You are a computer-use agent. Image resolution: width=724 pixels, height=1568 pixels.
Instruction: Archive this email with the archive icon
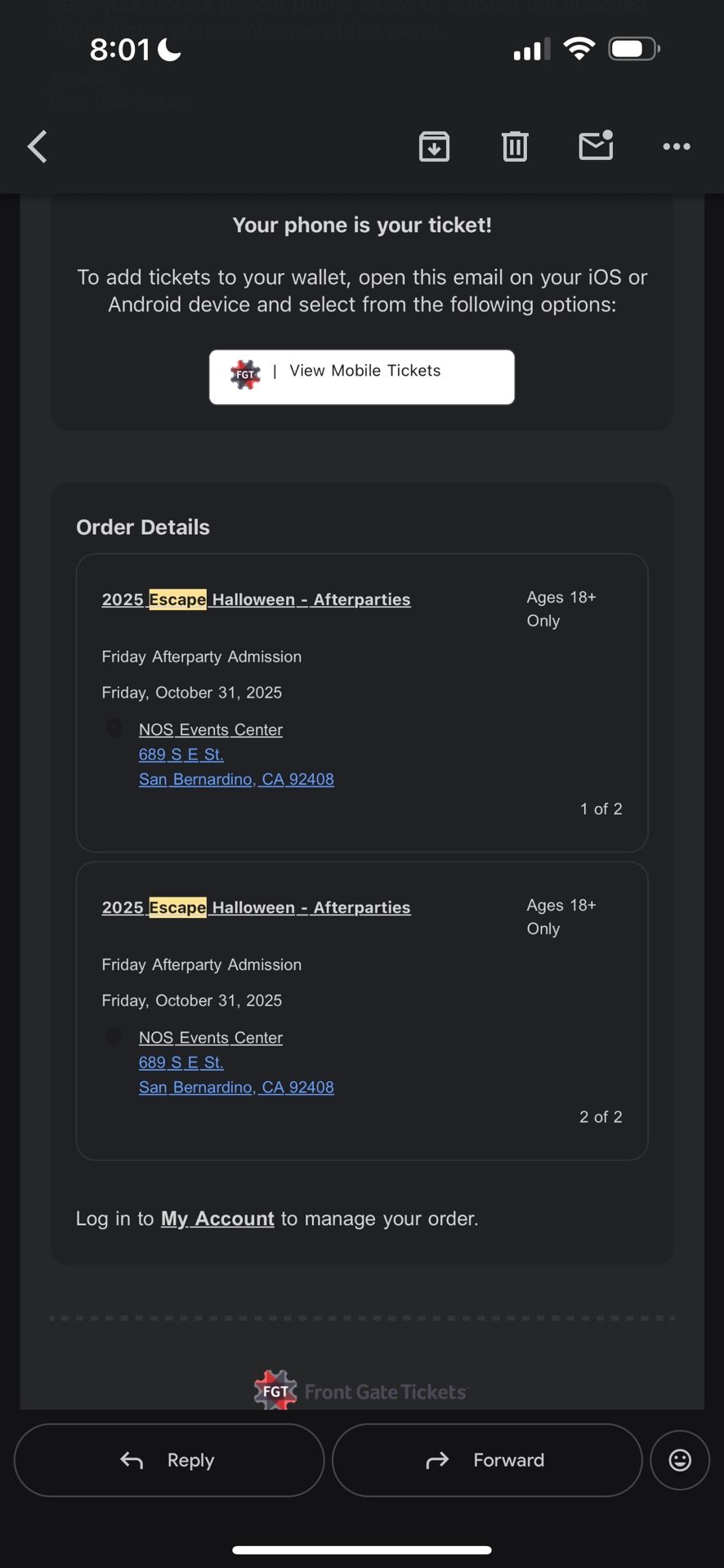434,147
